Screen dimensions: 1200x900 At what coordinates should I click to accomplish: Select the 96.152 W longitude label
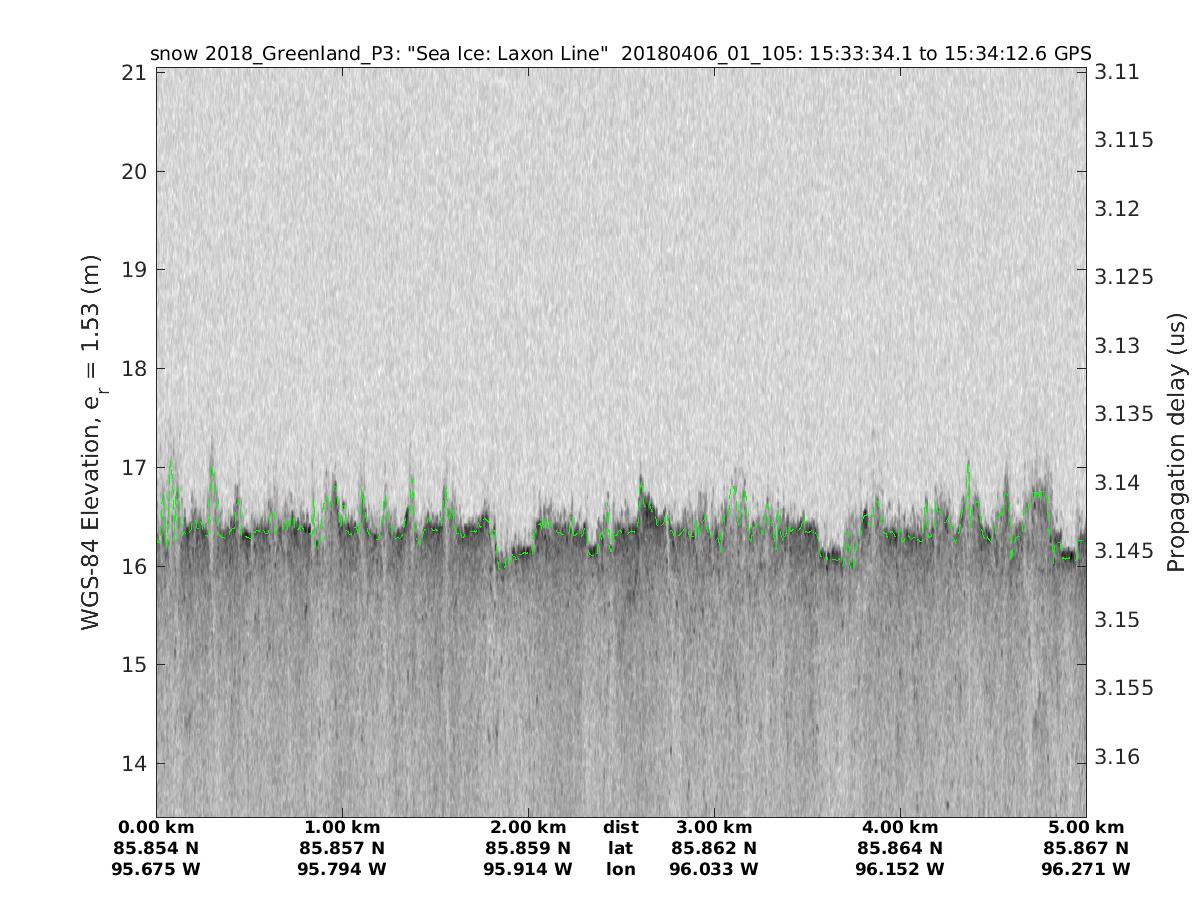(900, 870)
